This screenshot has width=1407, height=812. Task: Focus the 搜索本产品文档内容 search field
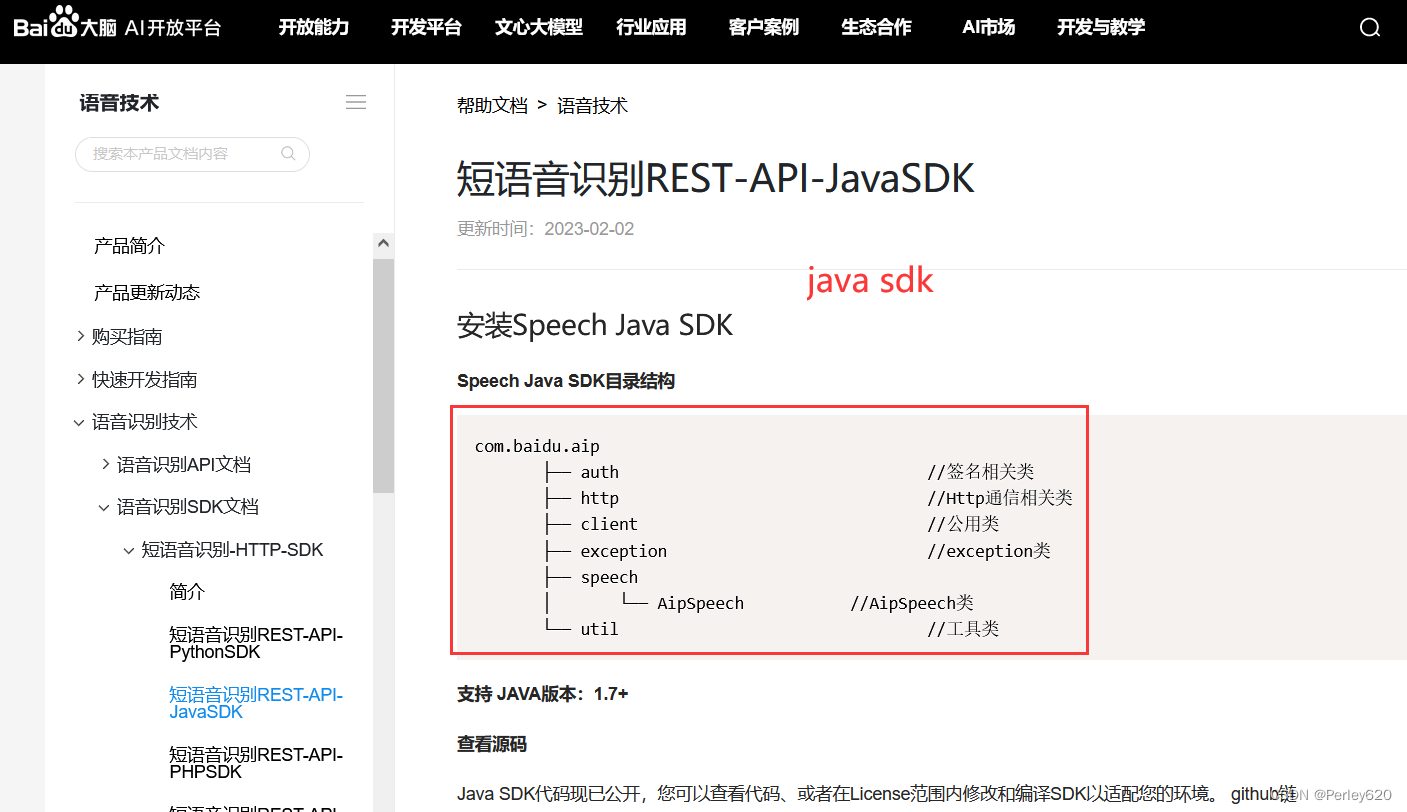(x=192, y=154)
